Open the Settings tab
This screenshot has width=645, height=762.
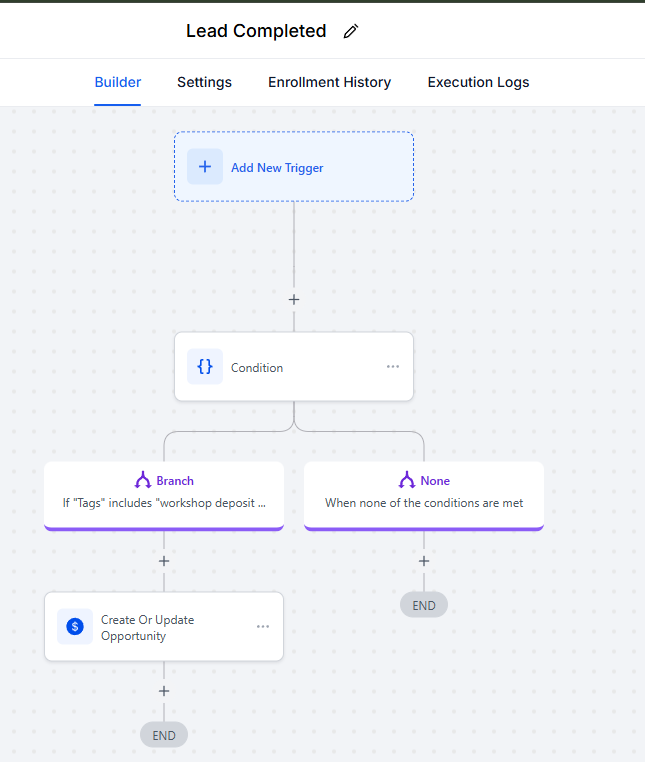[x=204, y=82]
